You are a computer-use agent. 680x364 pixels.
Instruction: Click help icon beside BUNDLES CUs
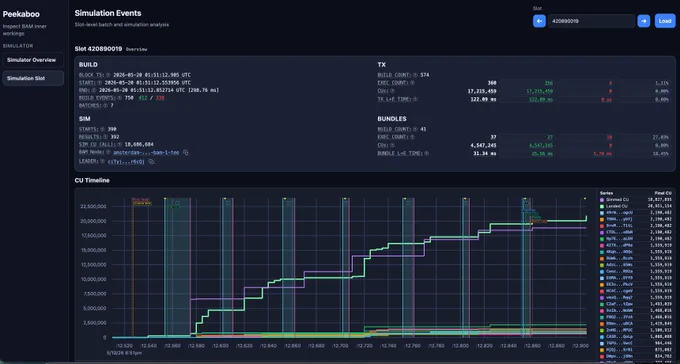coord(392,145)
